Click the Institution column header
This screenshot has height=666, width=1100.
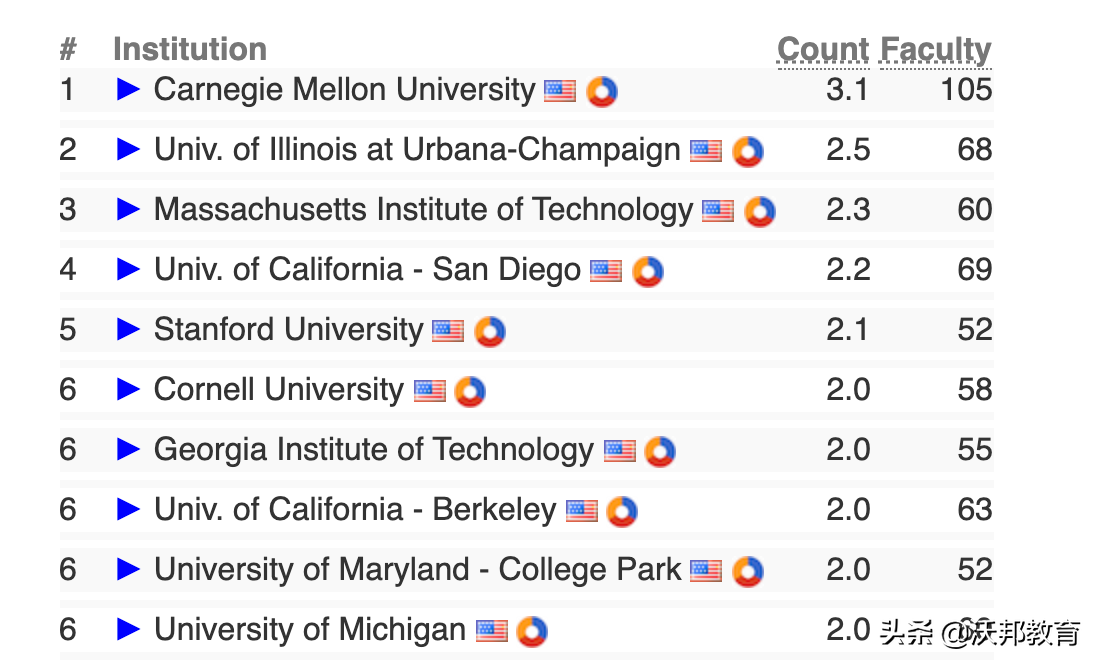click(x=190, y=49)
